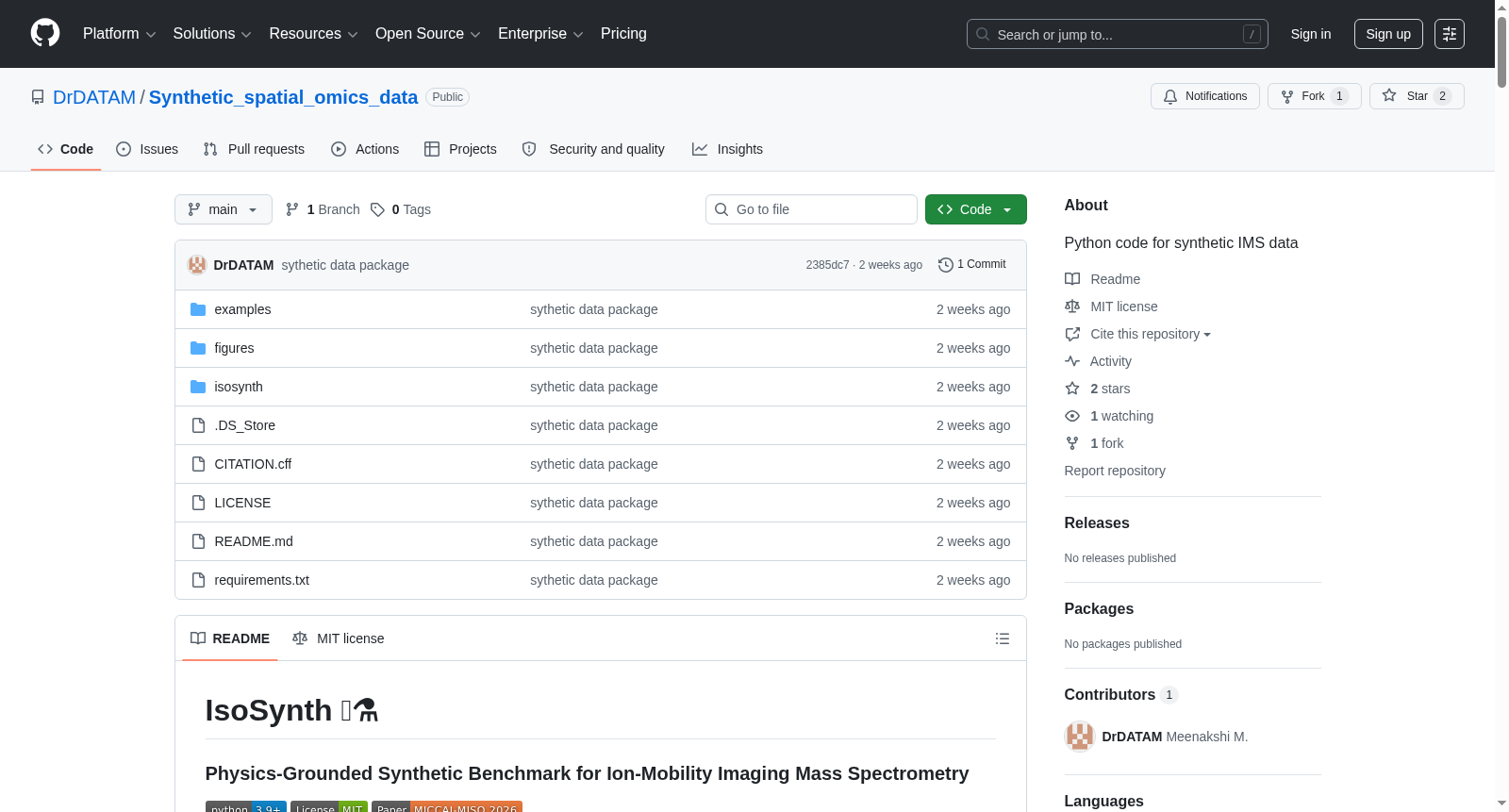Screen dimensions: 1509x812
Task: Expand the Enterprise menu
Action: (x=540, y=34)
